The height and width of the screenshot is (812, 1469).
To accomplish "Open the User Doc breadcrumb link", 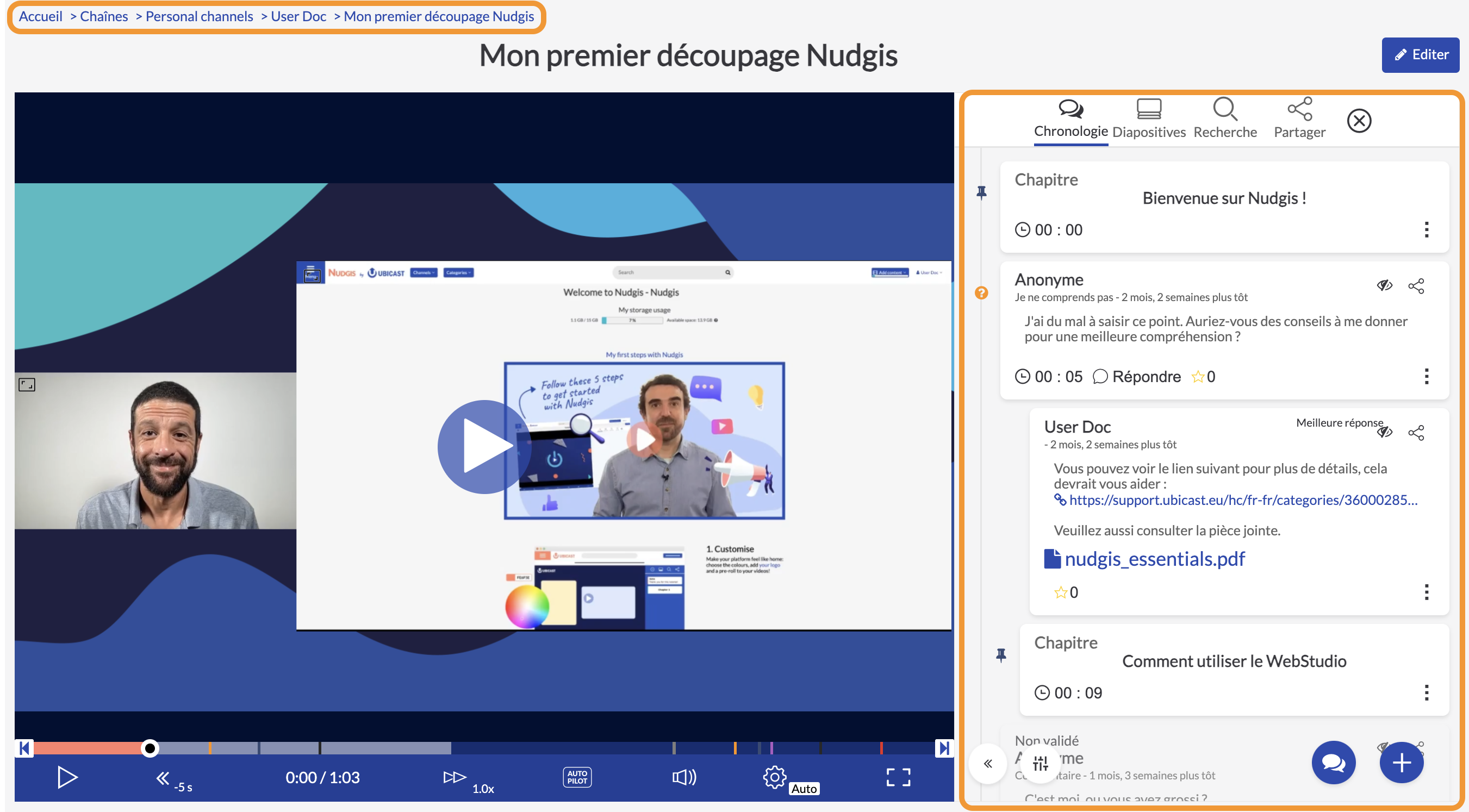I will [298, 16].
